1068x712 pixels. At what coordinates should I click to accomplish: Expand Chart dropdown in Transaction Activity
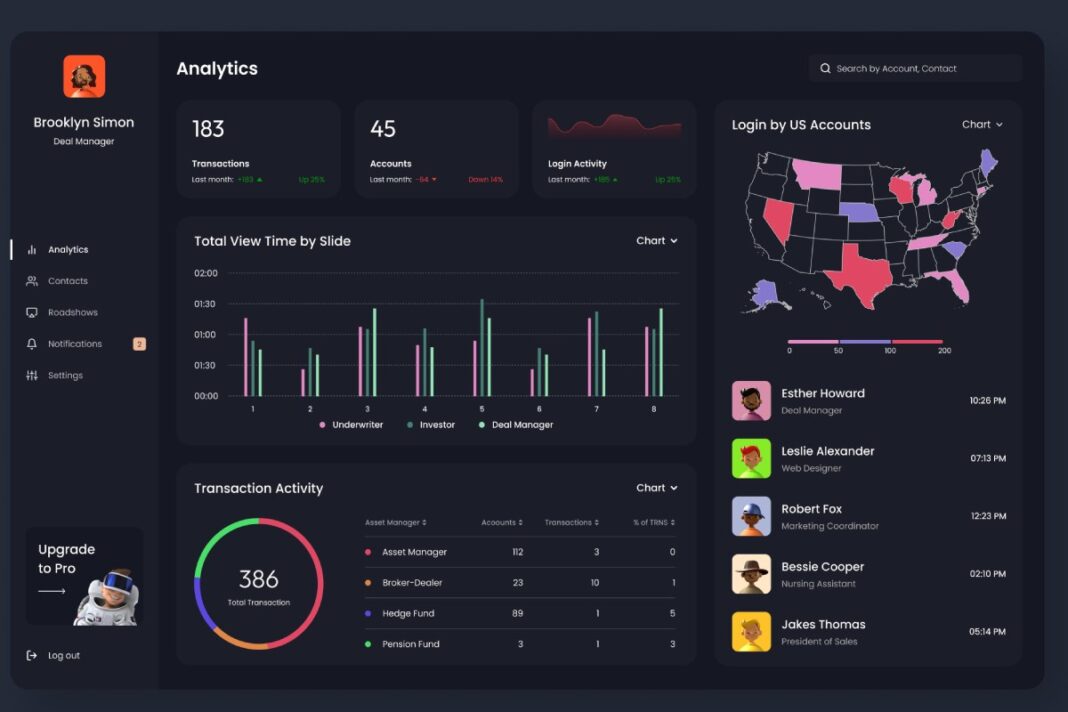pyautogui.click(x=657, y=488)
